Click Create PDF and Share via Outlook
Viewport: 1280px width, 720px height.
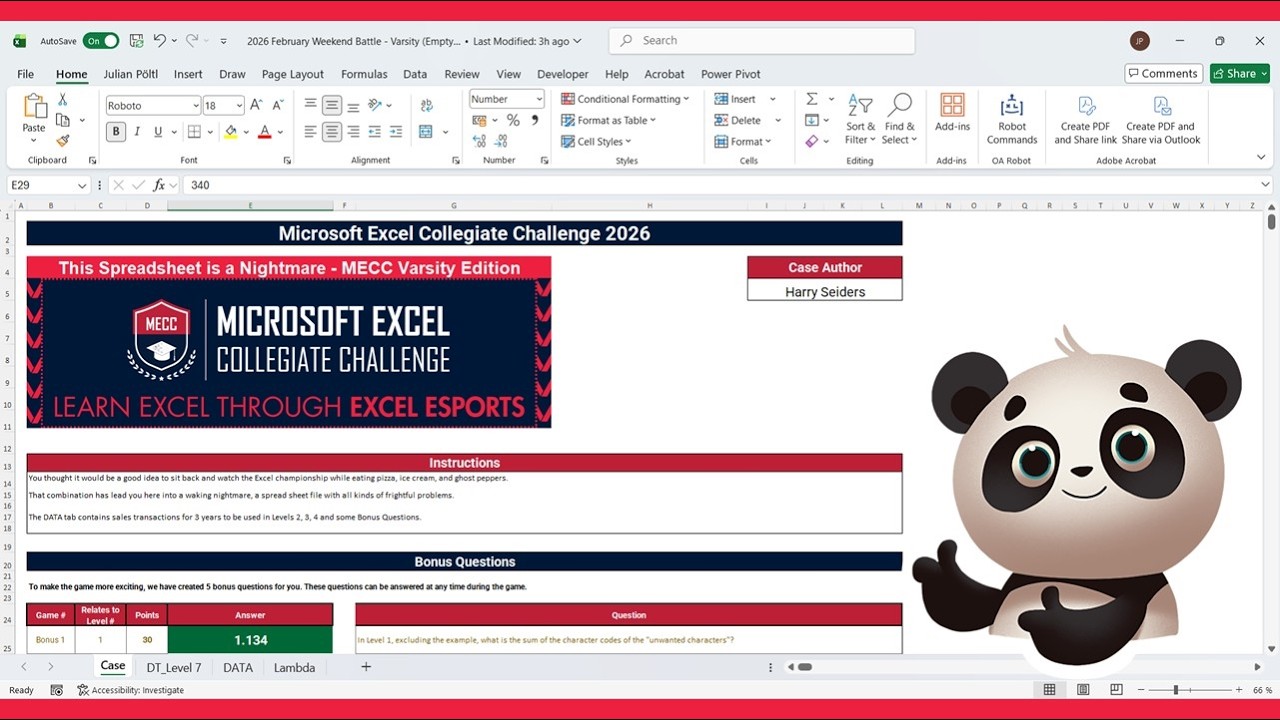(1160, 119)
